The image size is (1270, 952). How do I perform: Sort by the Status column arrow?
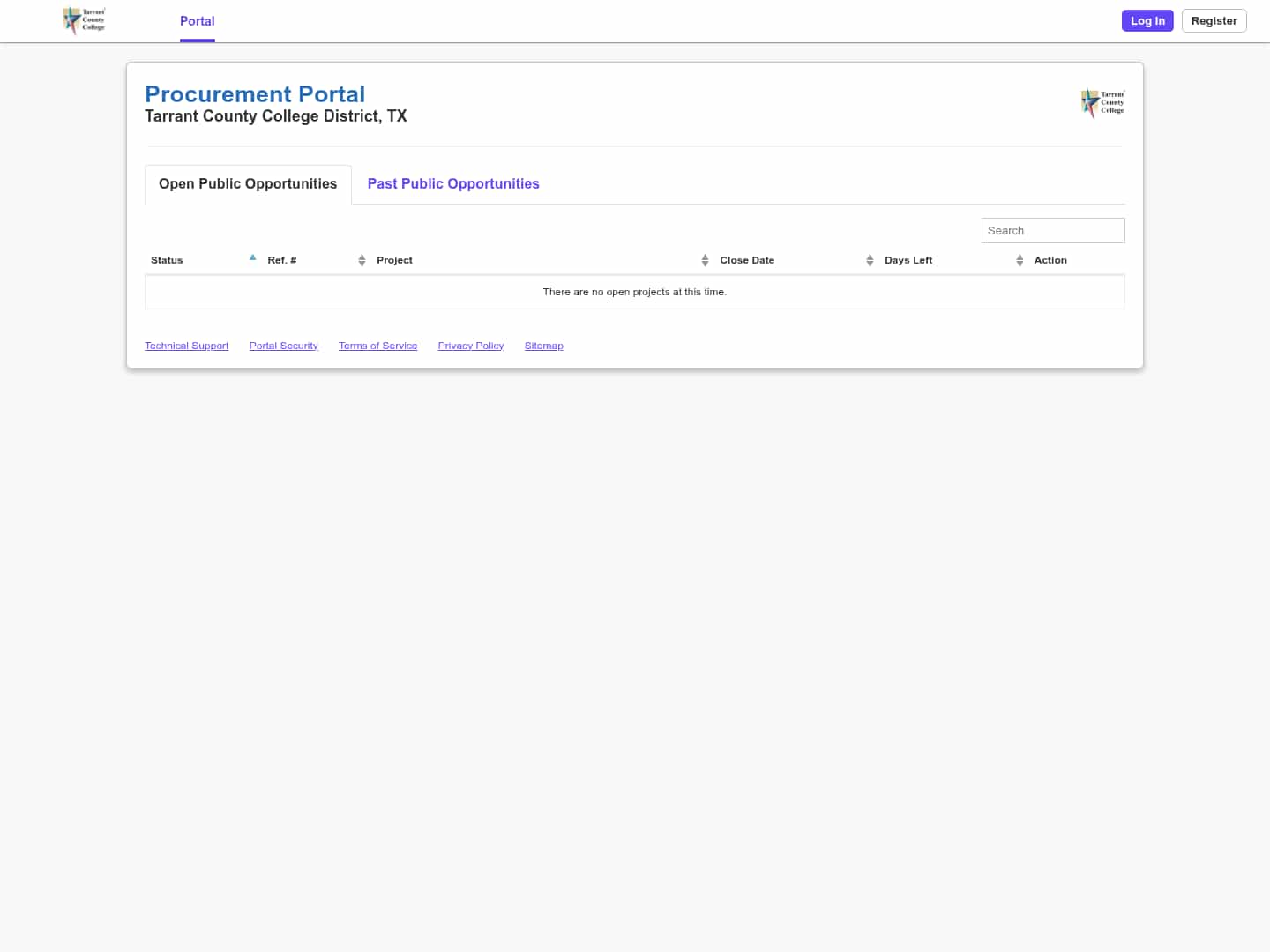click(252, 258)
